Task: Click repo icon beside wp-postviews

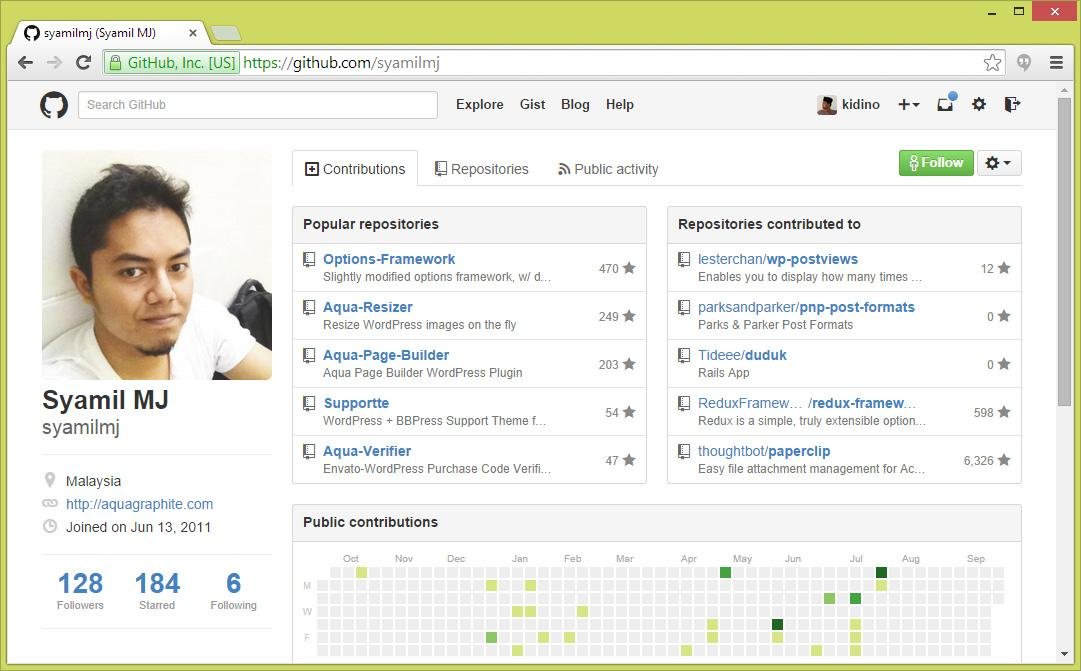Action: tap(684, 259)
